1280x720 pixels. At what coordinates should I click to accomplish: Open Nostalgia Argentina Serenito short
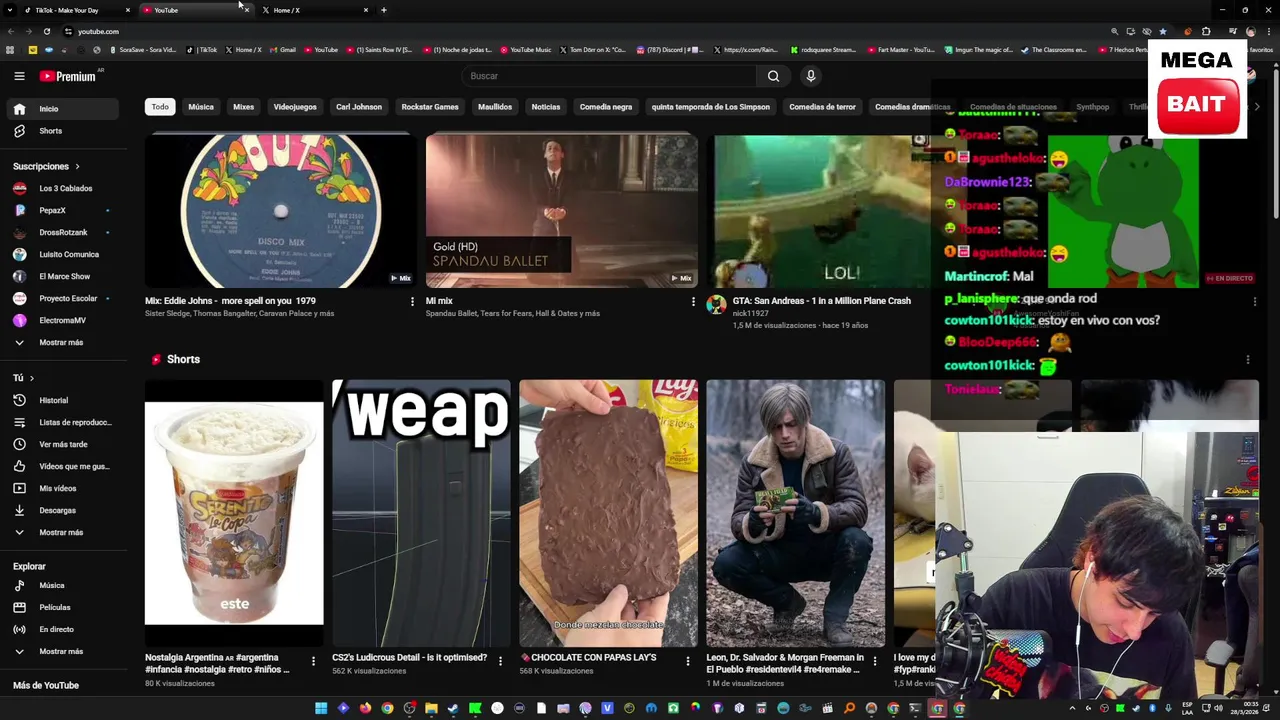pyautogui.click(x=234, y=513)
